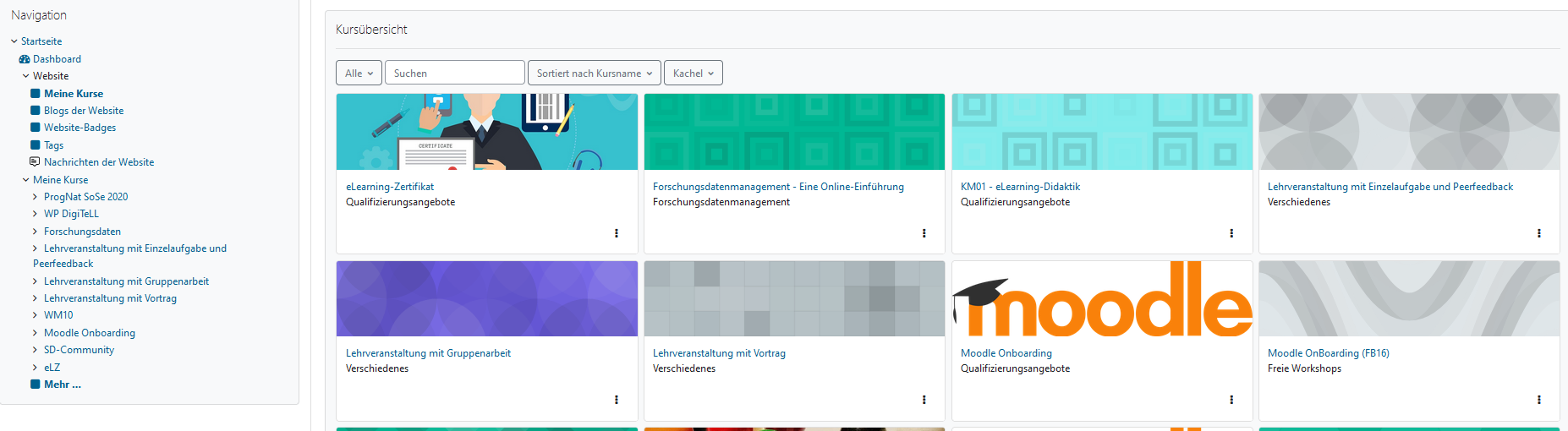Click the Dashboard icon in navigation
This screenshot has height=431, width=1568.
point(25,59)
